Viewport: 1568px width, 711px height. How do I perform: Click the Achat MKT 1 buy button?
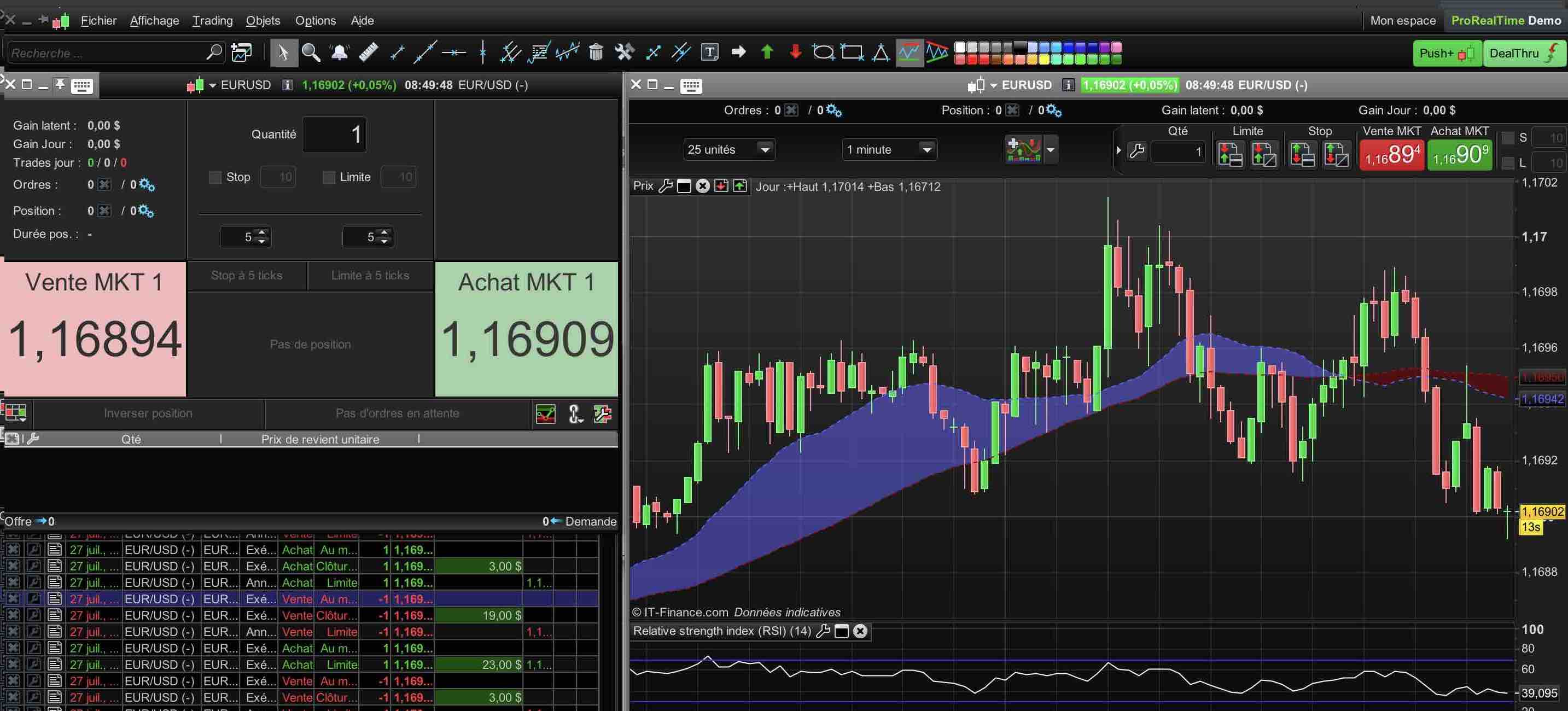(527, 329)
